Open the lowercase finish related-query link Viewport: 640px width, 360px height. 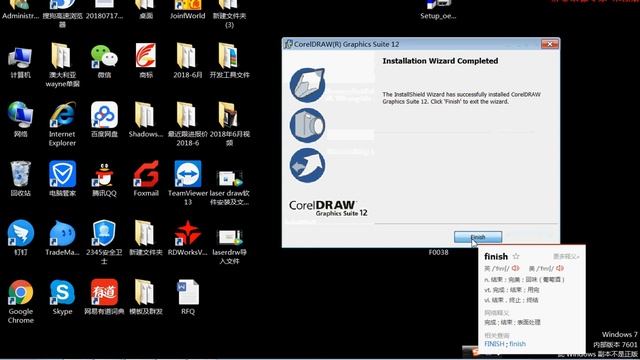click(x=517, y=344)
